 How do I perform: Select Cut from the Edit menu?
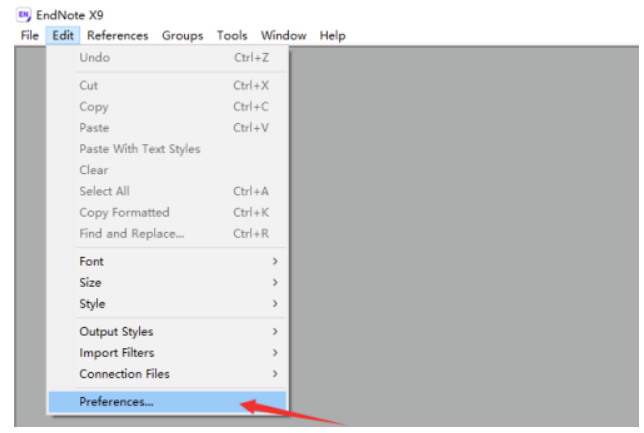(168, 85)
